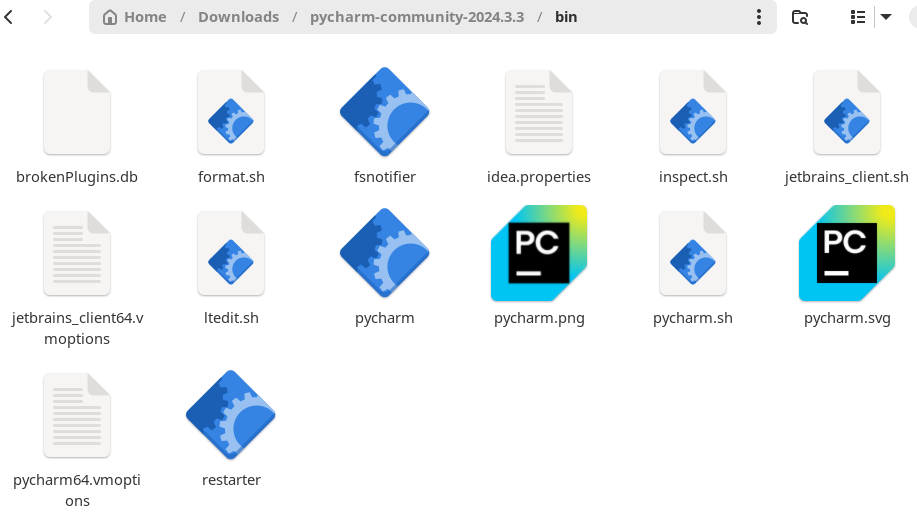Select the format.sh script icon
917x523 pixels.
231,112
